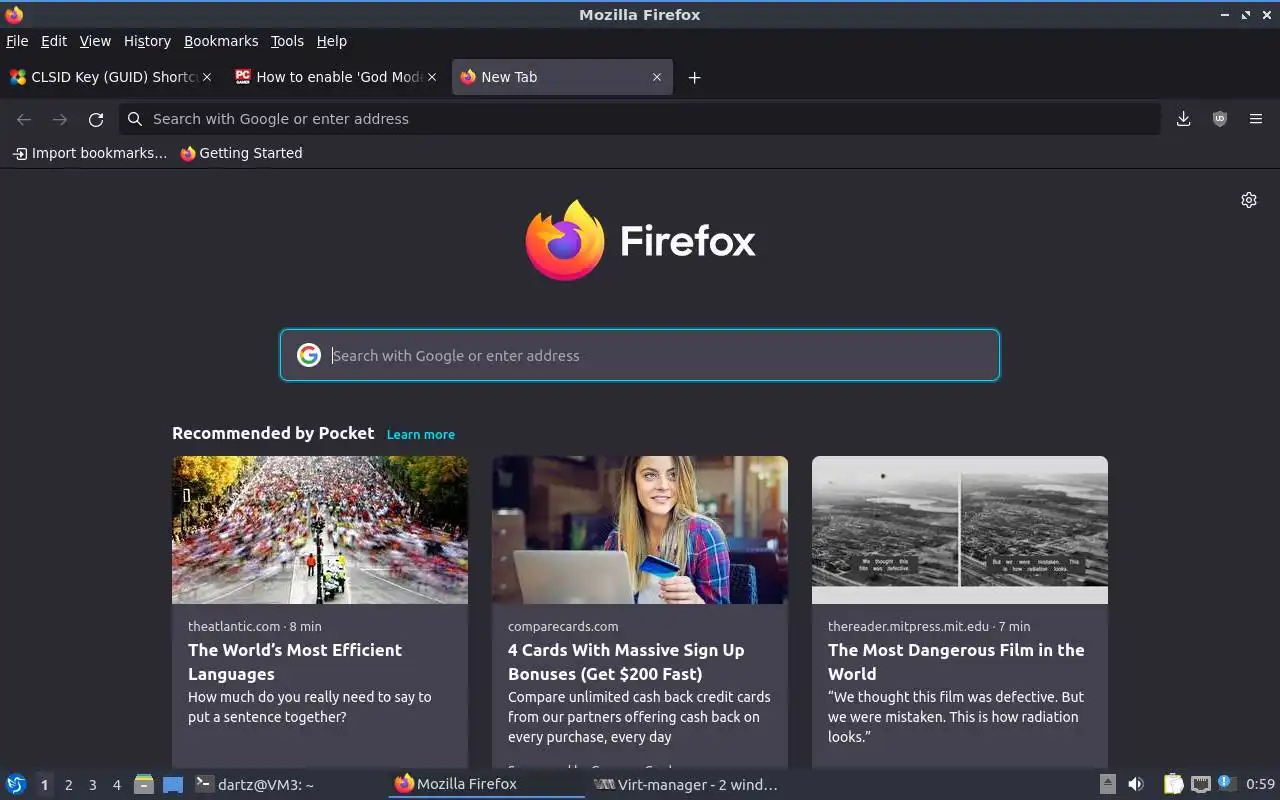Switch to workspace 1 in the taskbar
Screen dimensions: 1280x800
44,785
